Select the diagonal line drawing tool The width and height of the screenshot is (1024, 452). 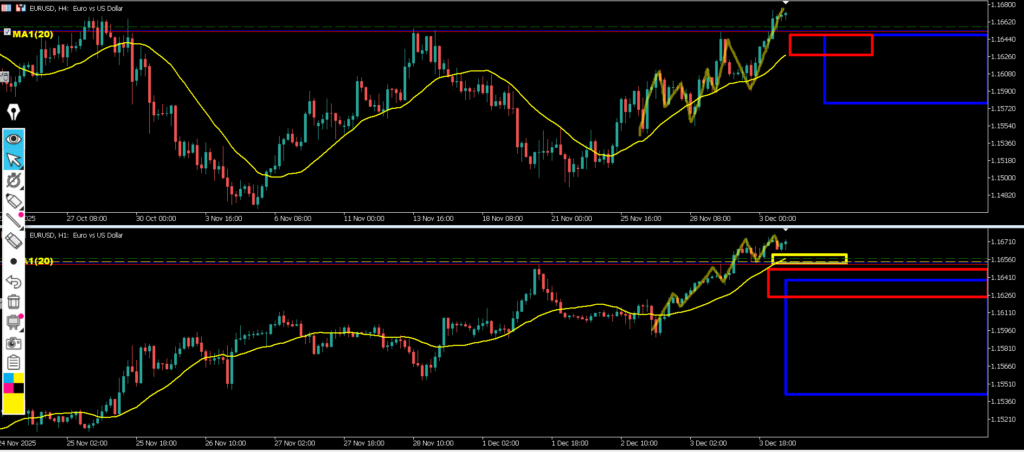tap(14, 221)
